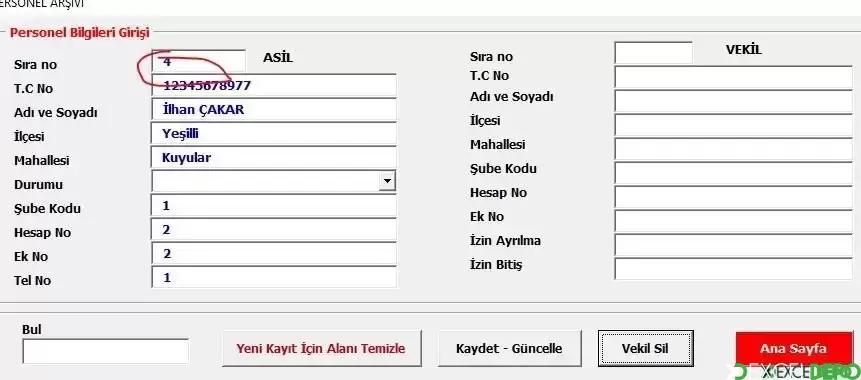Image resolution: width=861 pixels, height=380 pixels.
Task: Click the VEKİL T.C No field
Action: click(x=734, y=77)
